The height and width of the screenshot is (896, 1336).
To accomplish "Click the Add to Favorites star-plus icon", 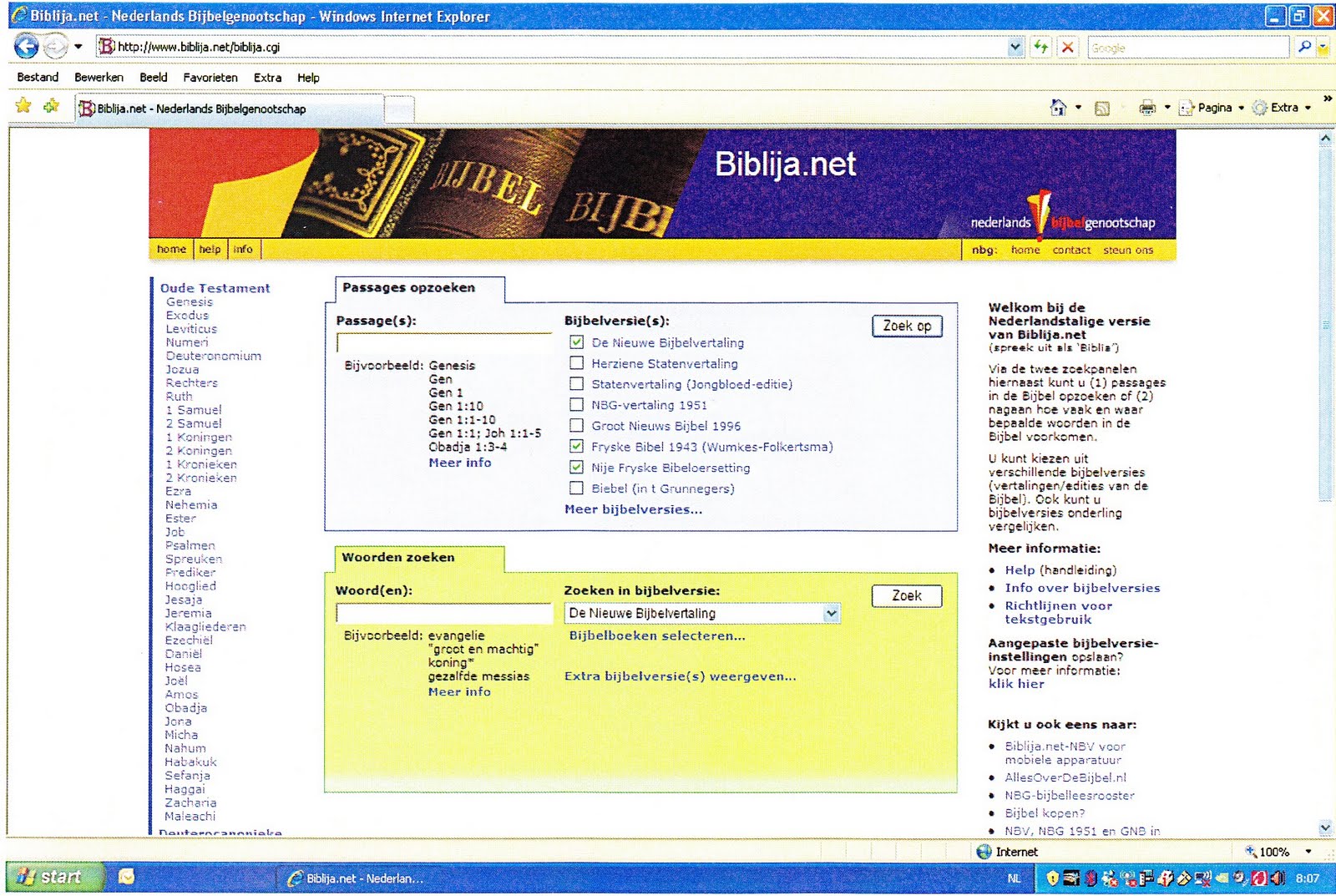I will click(52, 105).
